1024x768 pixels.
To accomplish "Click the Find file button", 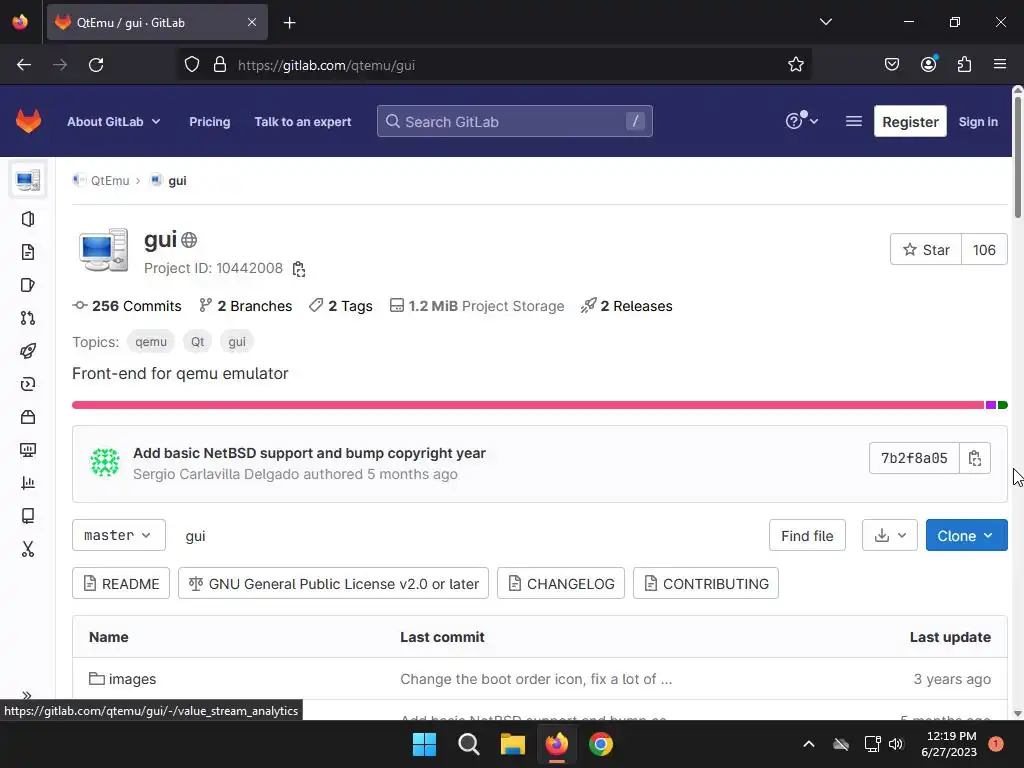I will 807,536.
